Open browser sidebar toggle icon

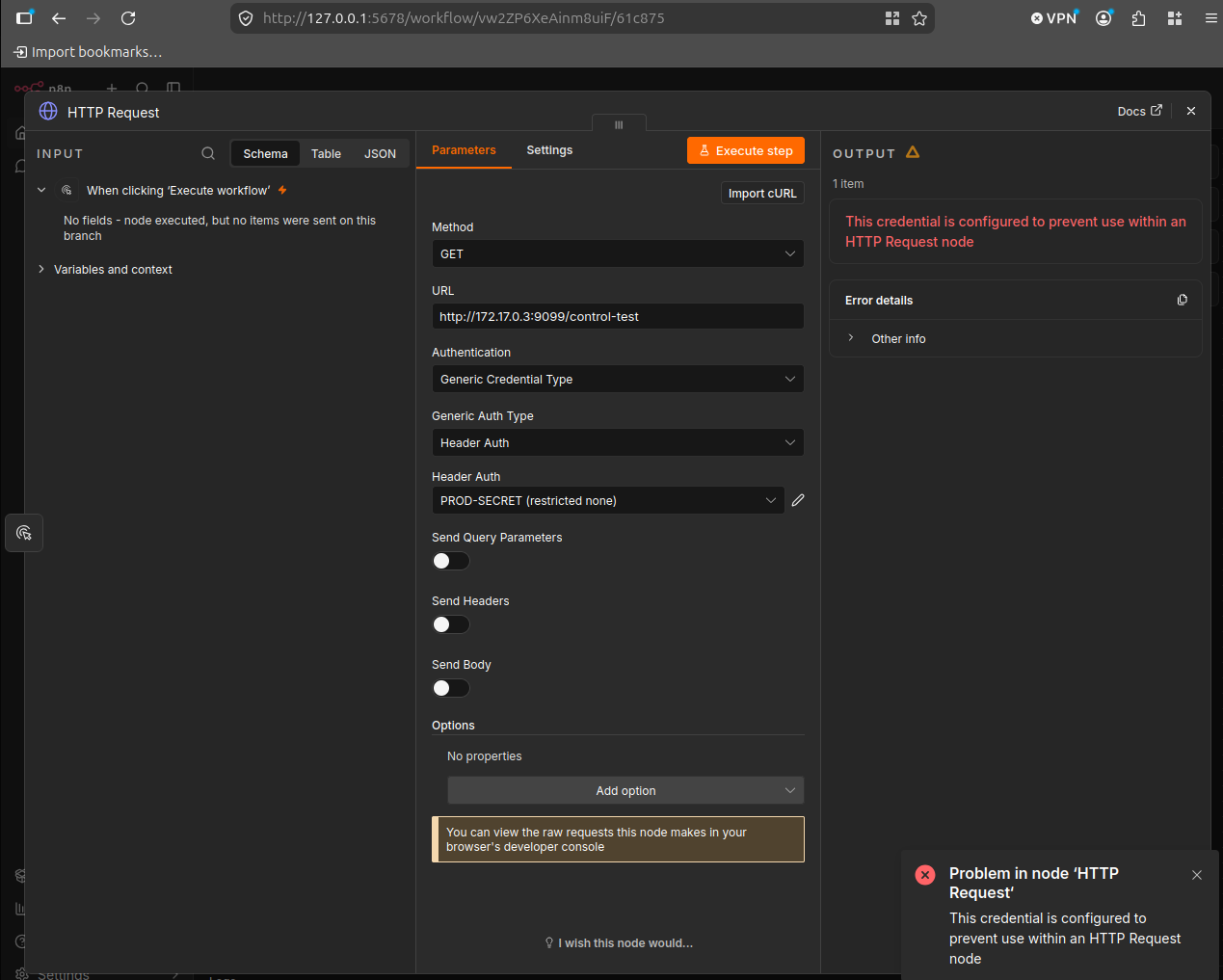(x=24, y=18)
